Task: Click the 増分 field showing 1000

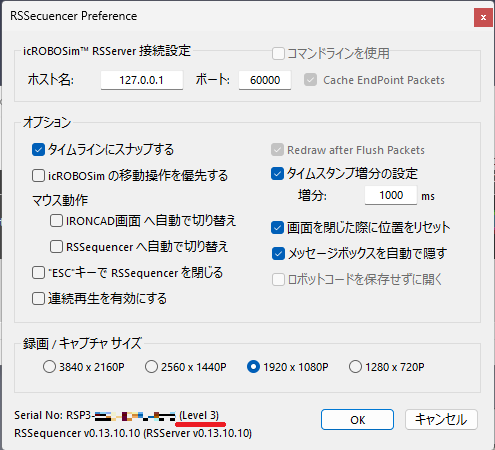Action: point(391,195)
